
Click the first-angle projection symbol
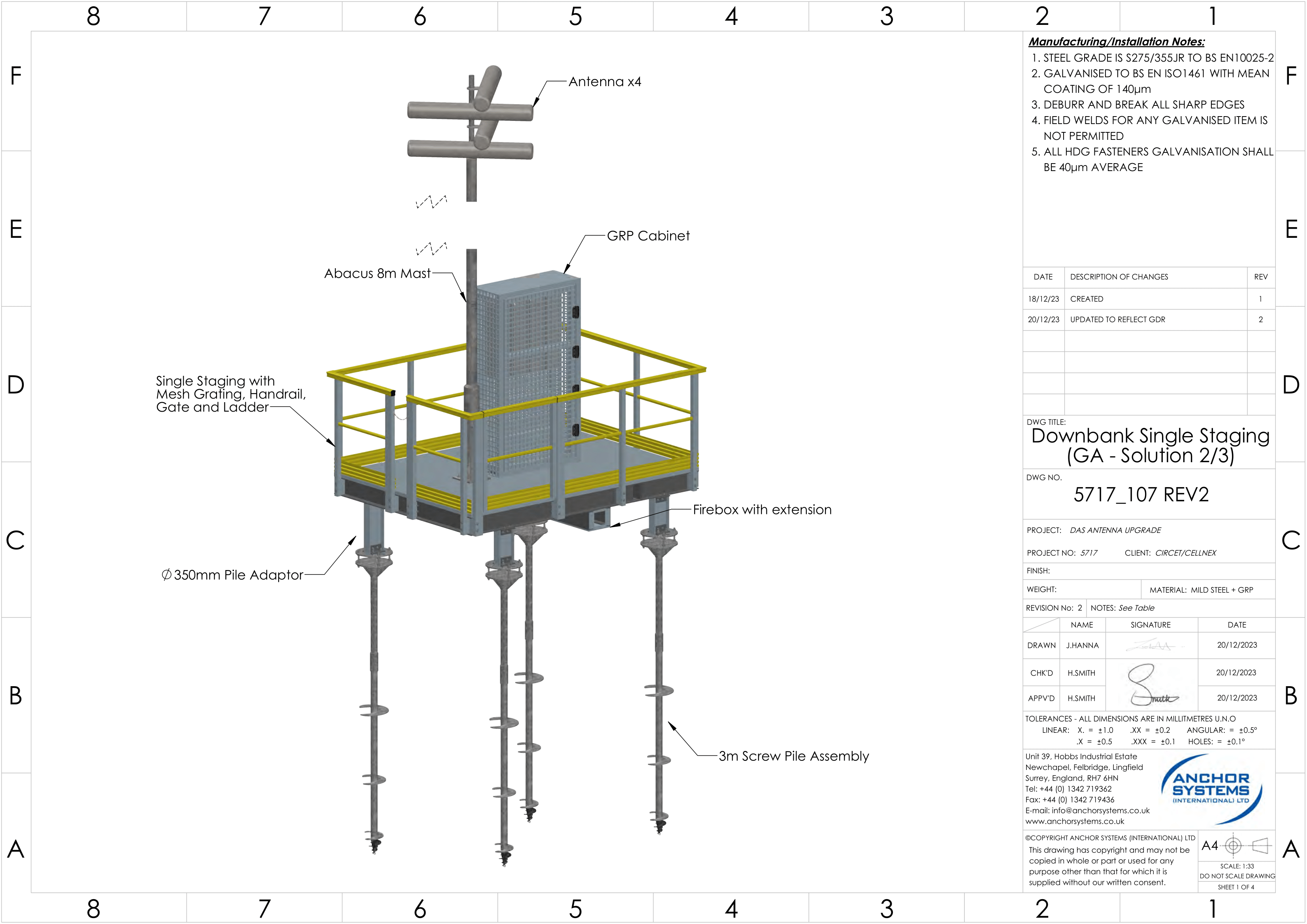1247,845
